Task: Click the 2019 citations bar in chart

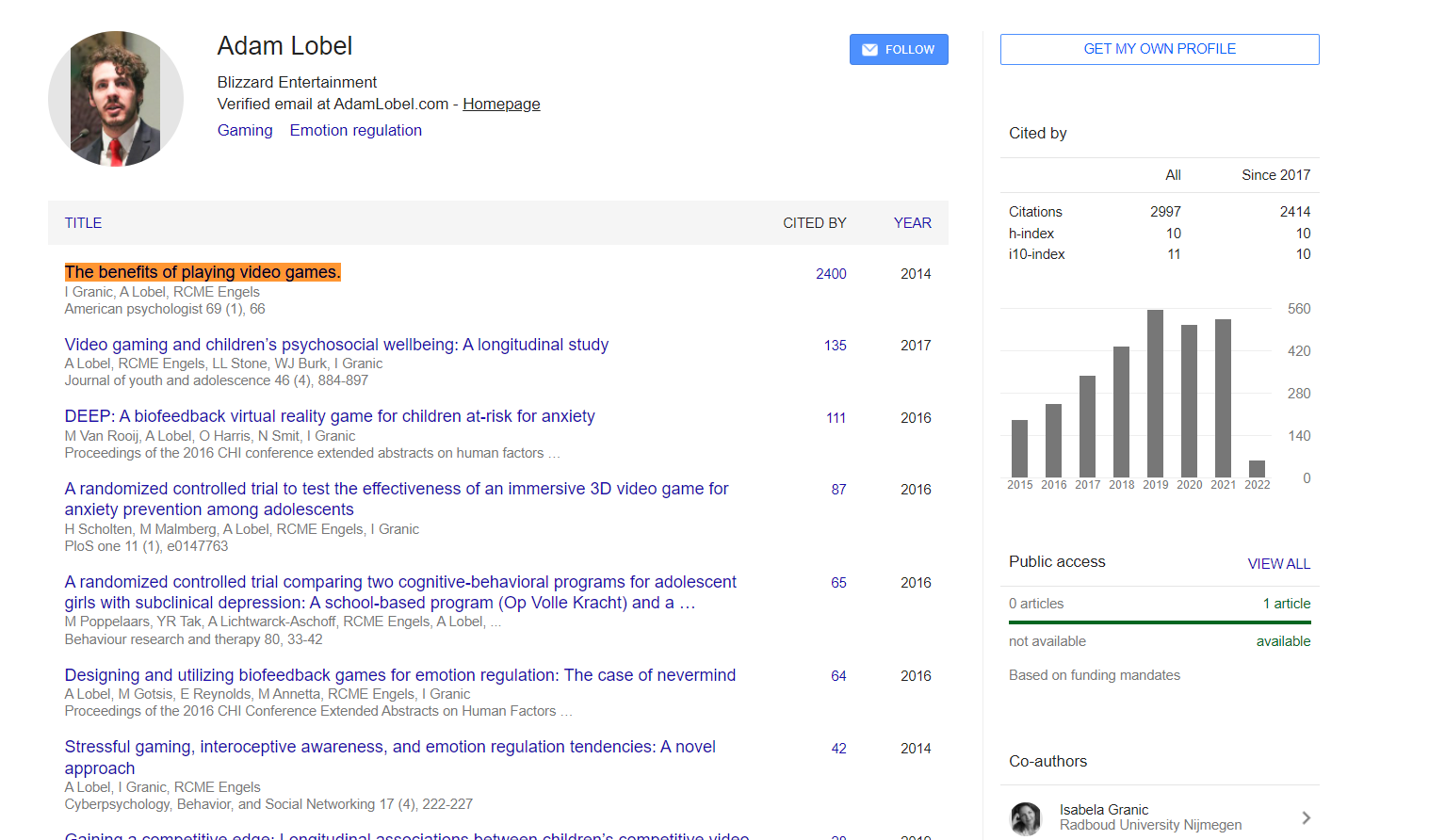Action: (1155, 394)
